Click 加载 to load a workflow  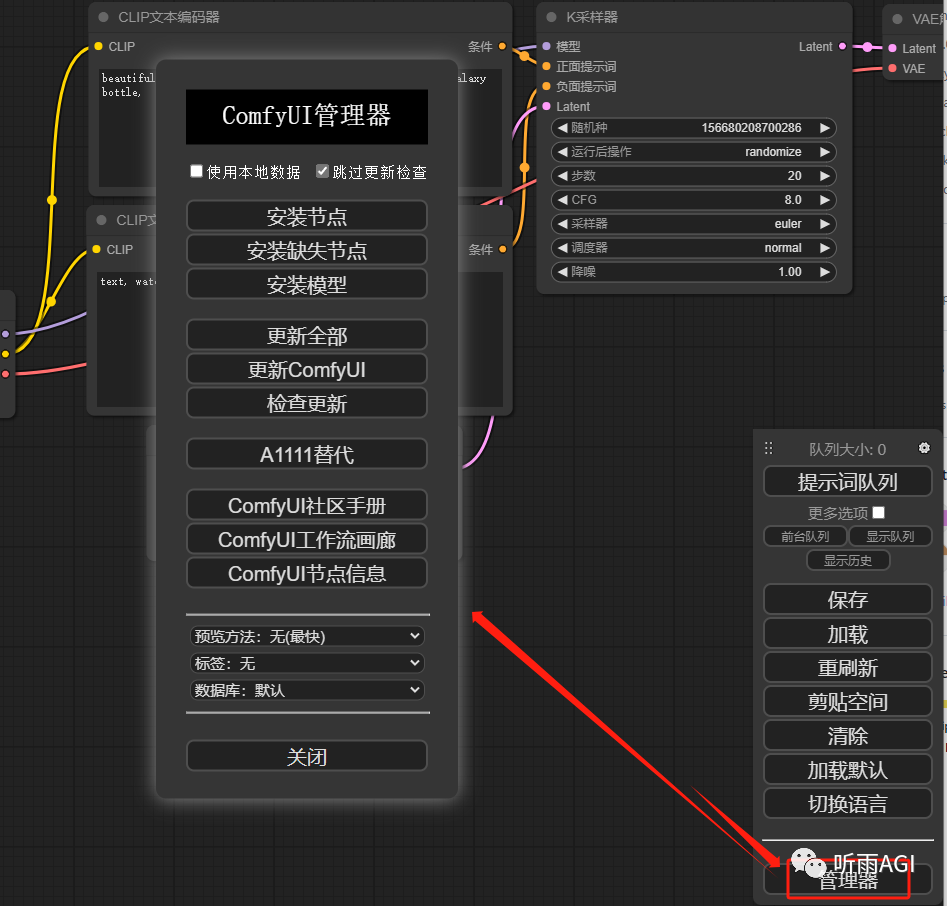coord(848,634)
